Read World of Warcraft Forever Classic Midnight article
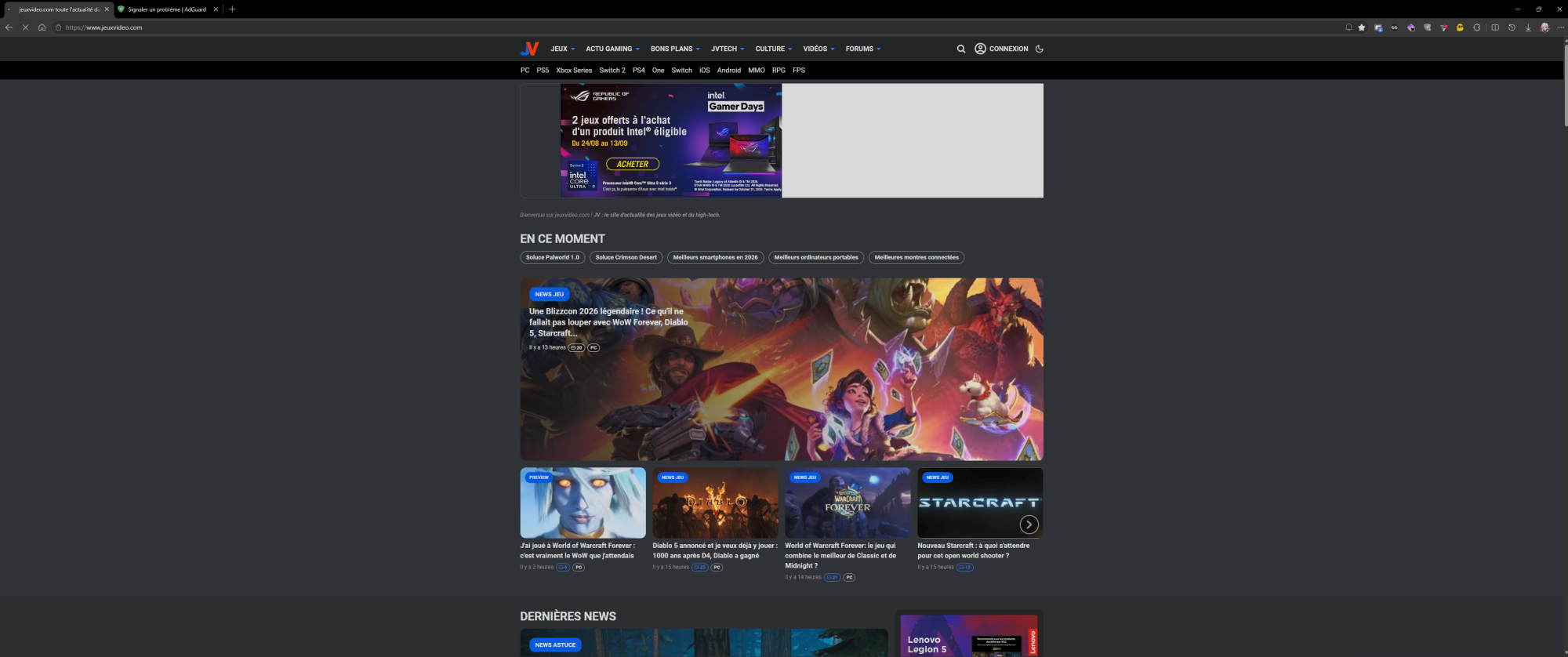The height and width of the screenshot is (657, 1568). point(840,555)
